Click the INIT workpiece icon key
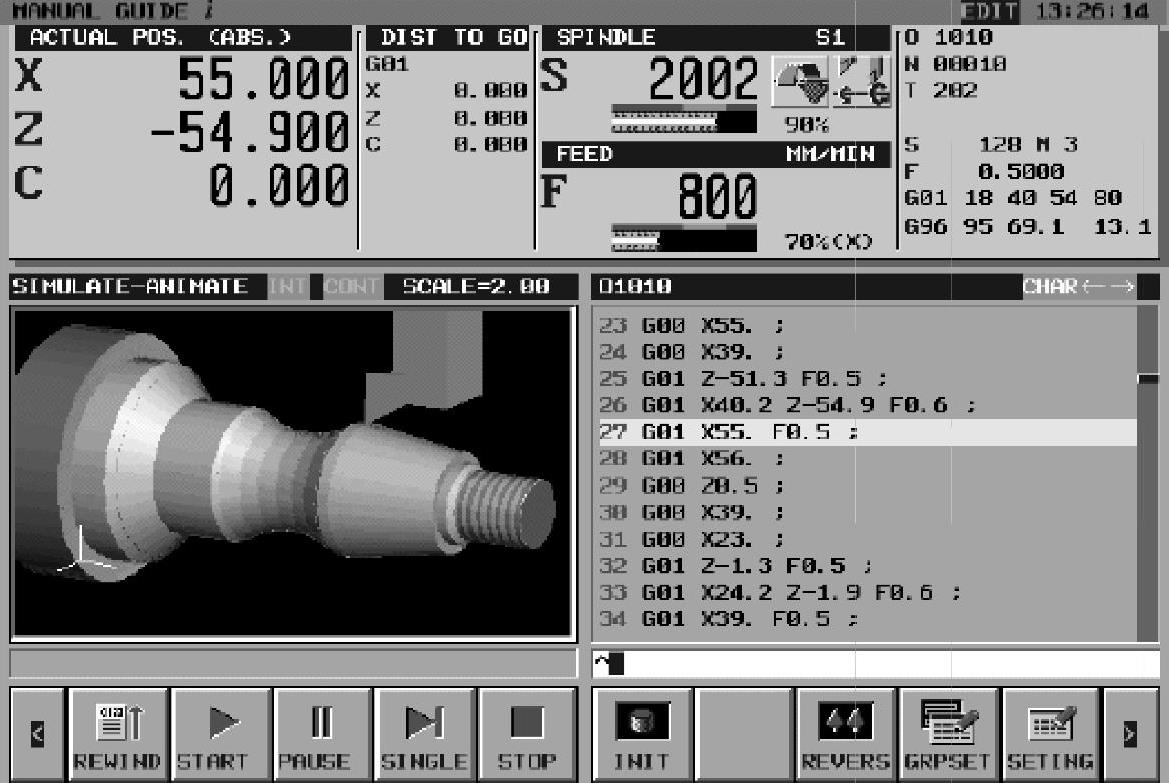The height and width of the screenshot is (783, 1169). [642, 735]
